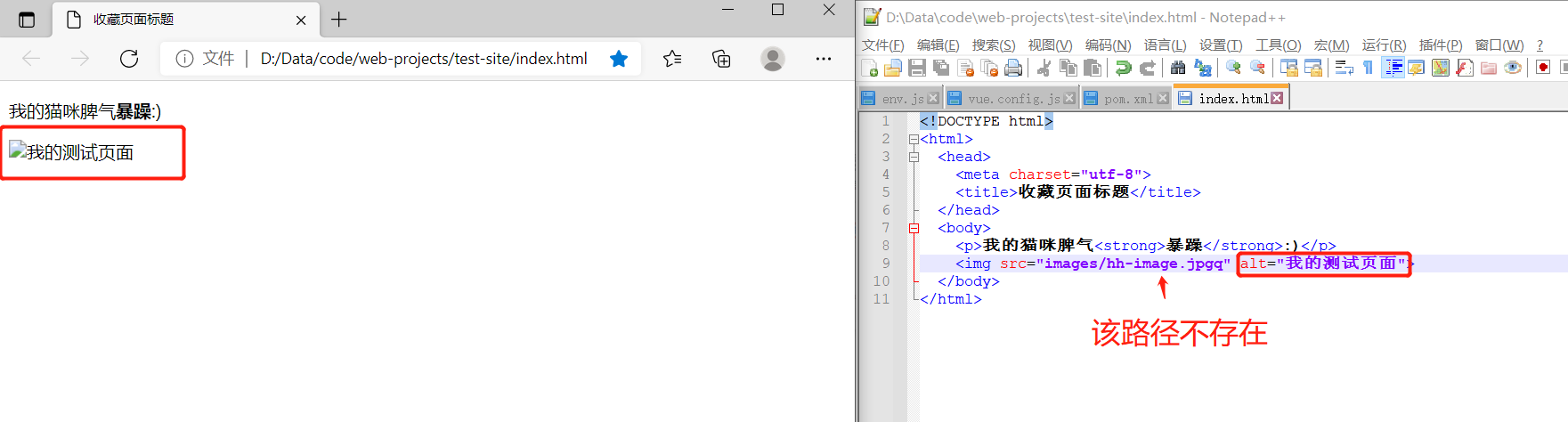The width and height of the screenshot is (1568, 422).
Task: Click the red Record macro button
Action: pos(1542,68)
